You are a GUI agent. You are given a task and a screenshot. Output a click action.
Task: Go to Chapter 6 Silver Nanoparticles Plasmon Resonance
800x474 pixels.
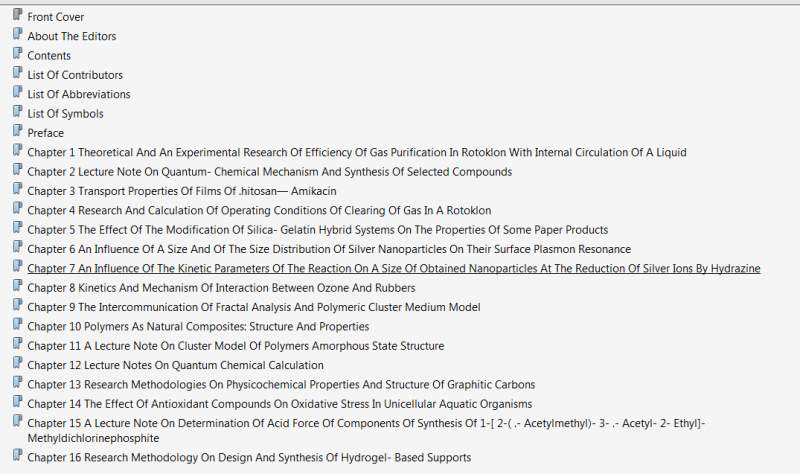coord(329,248)
